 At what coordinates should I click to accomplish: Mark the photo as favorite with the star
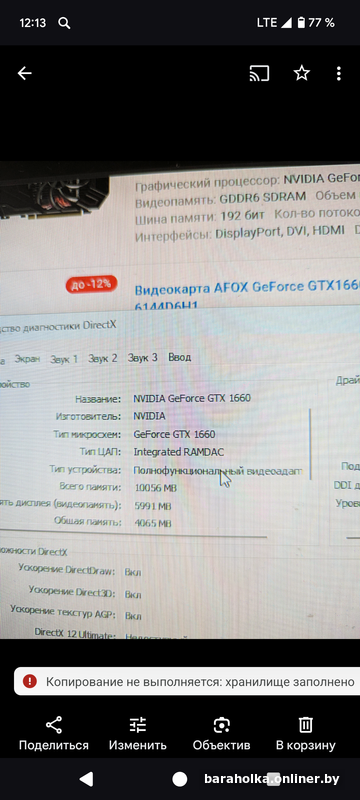302,73
